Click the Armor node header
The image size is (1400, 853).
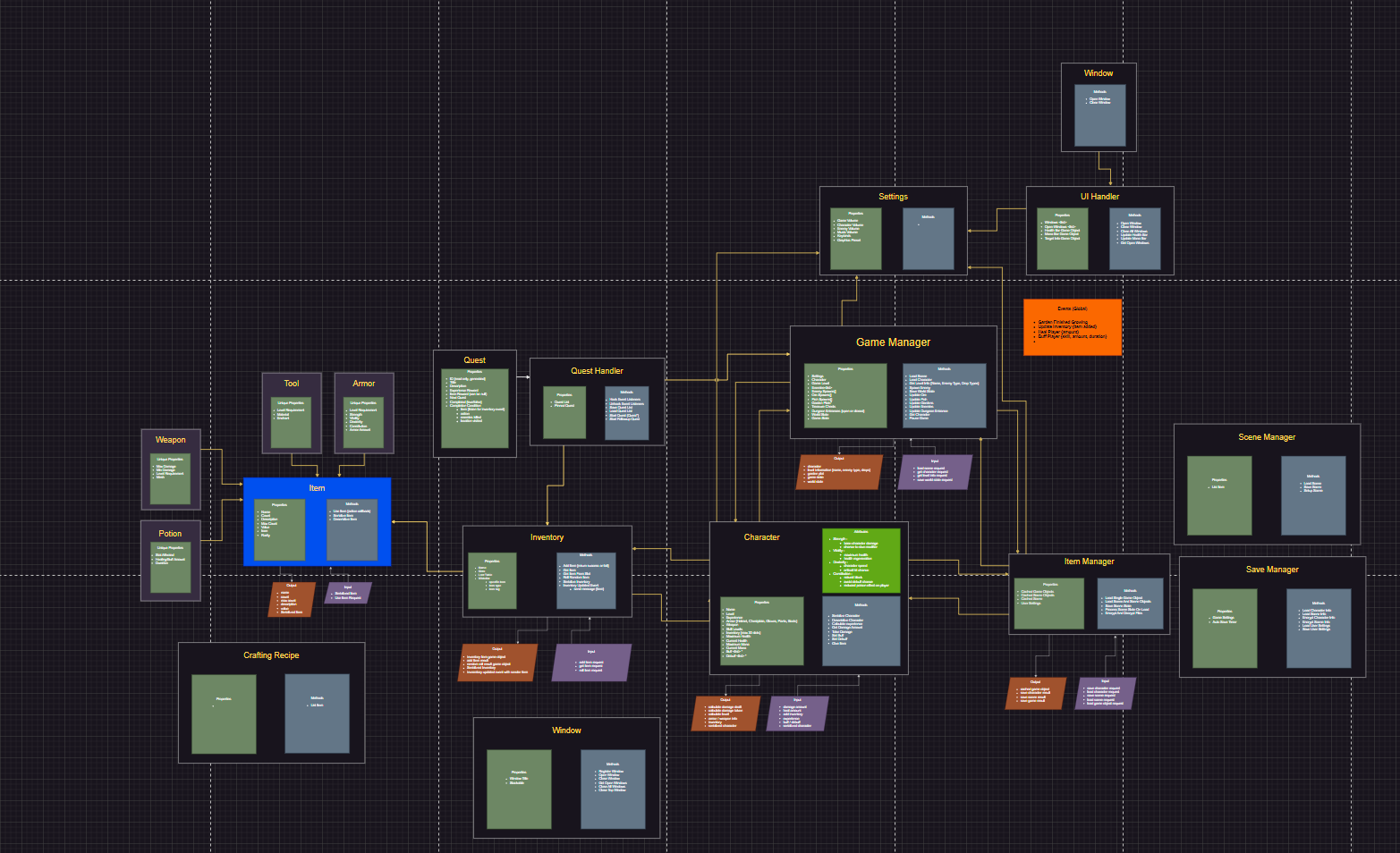[x=363, y=384]
